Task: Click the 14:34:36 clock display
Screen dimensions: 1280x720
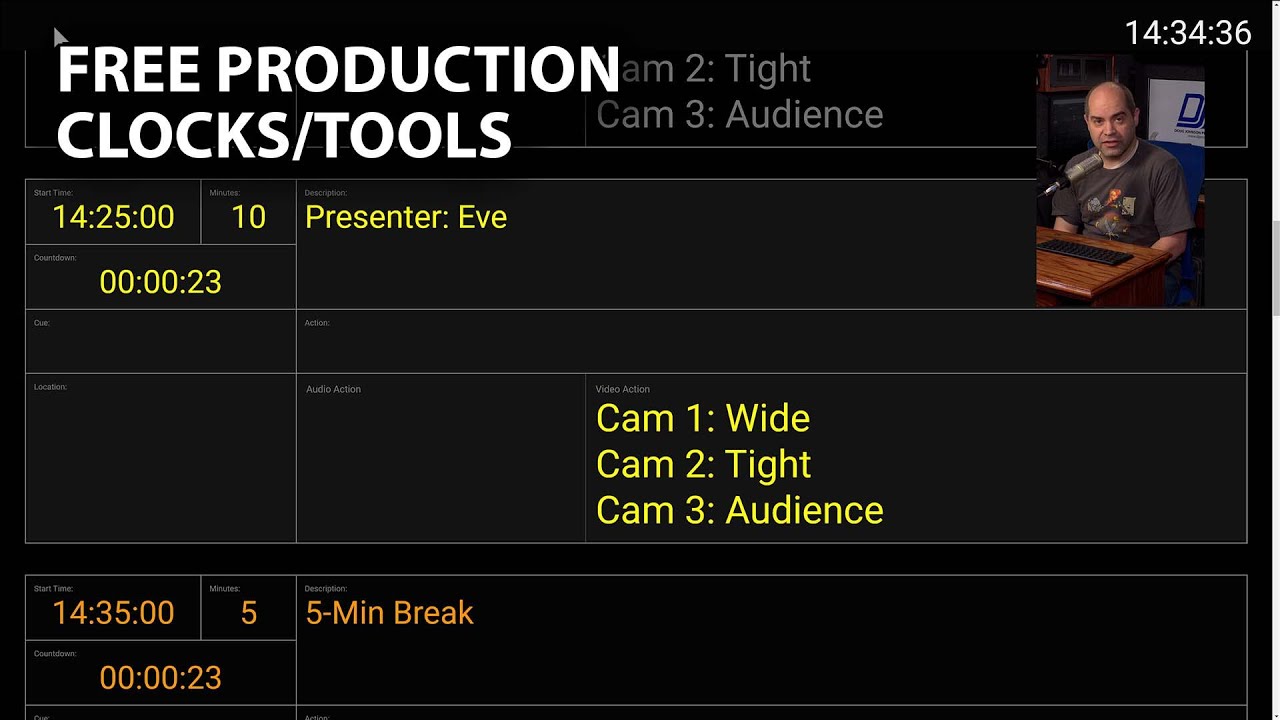Action: 1188,33
